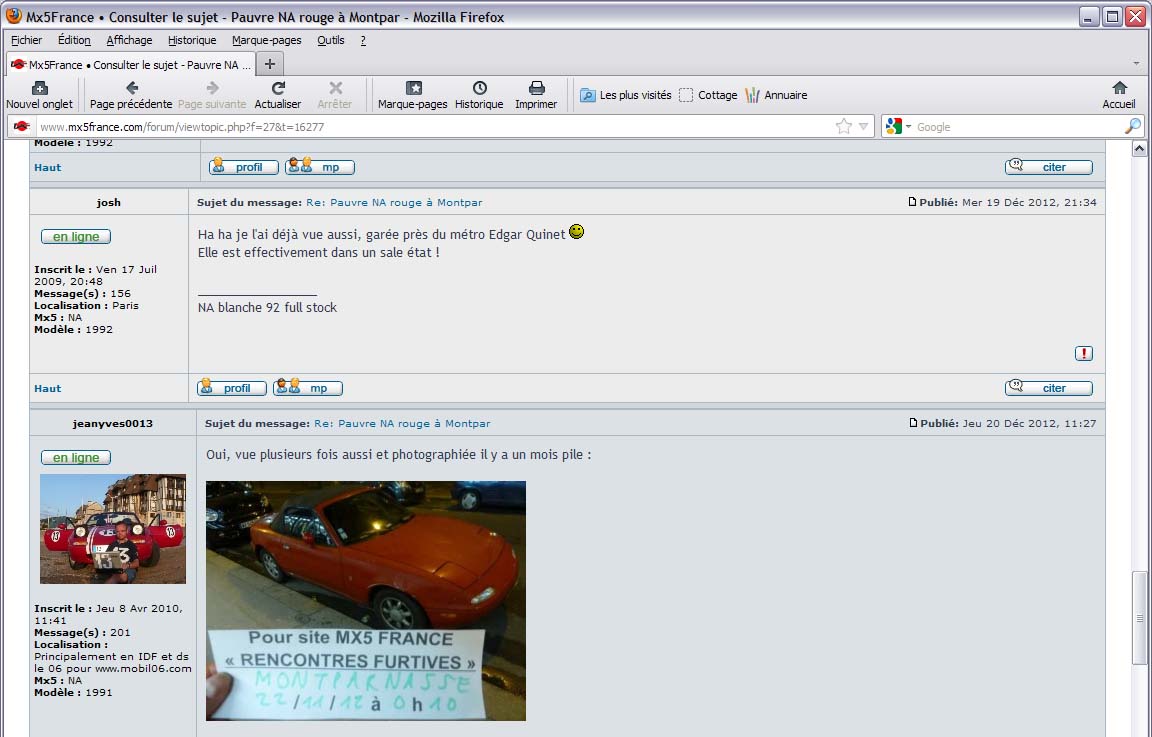
Task: Click the plus icon to open new tab
Action: [270, 64]
